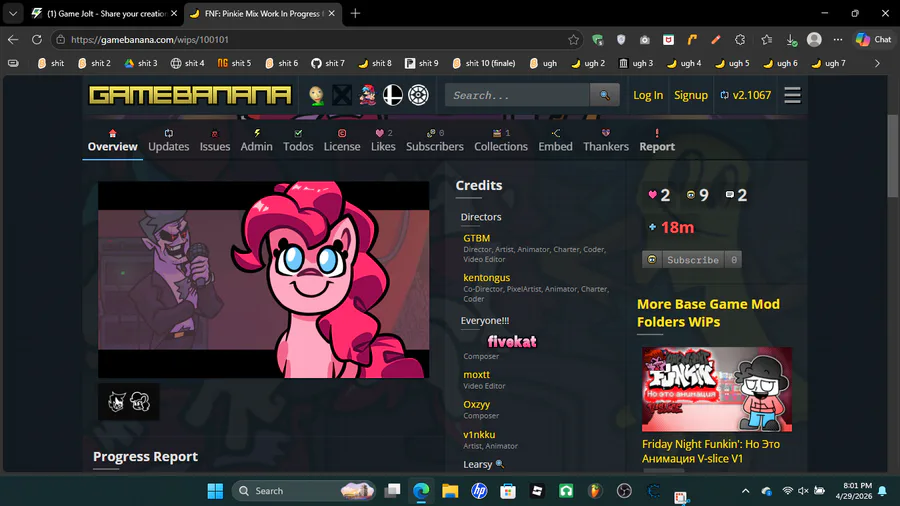Open the Friday Night Funkin' game icon
900x506 pixels.
[367, 95]
